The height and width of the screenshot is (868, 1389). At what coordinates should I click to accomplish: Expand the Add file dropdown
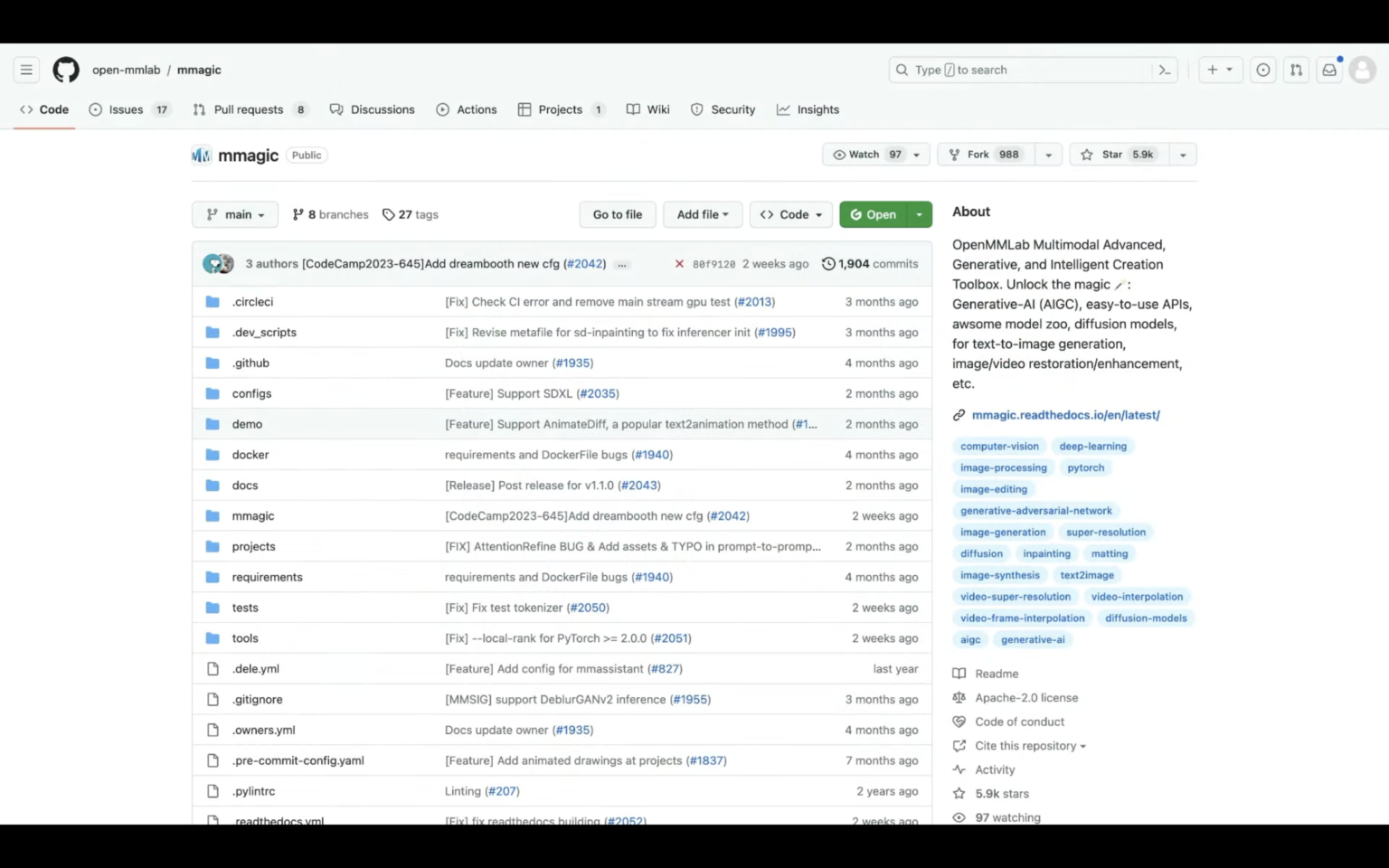point(702,214)
